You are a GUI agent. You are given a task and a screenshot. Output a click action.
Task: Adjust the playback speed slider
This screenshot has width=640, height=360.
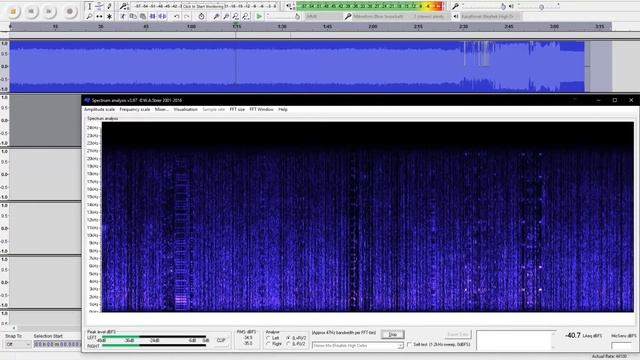point(283,16)
